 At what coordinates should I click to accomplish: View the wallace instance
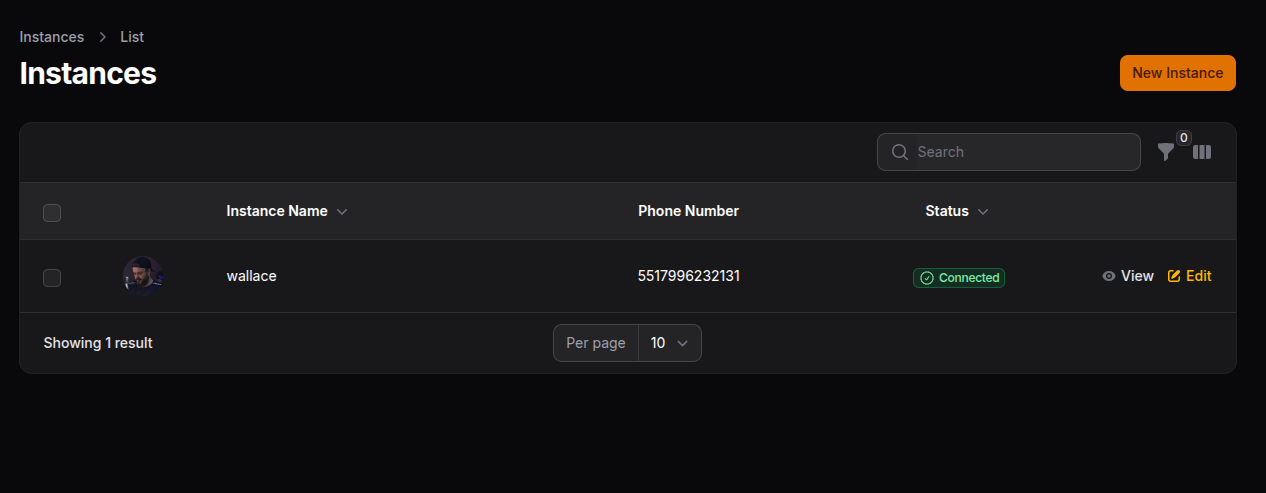coord(1137,276)
